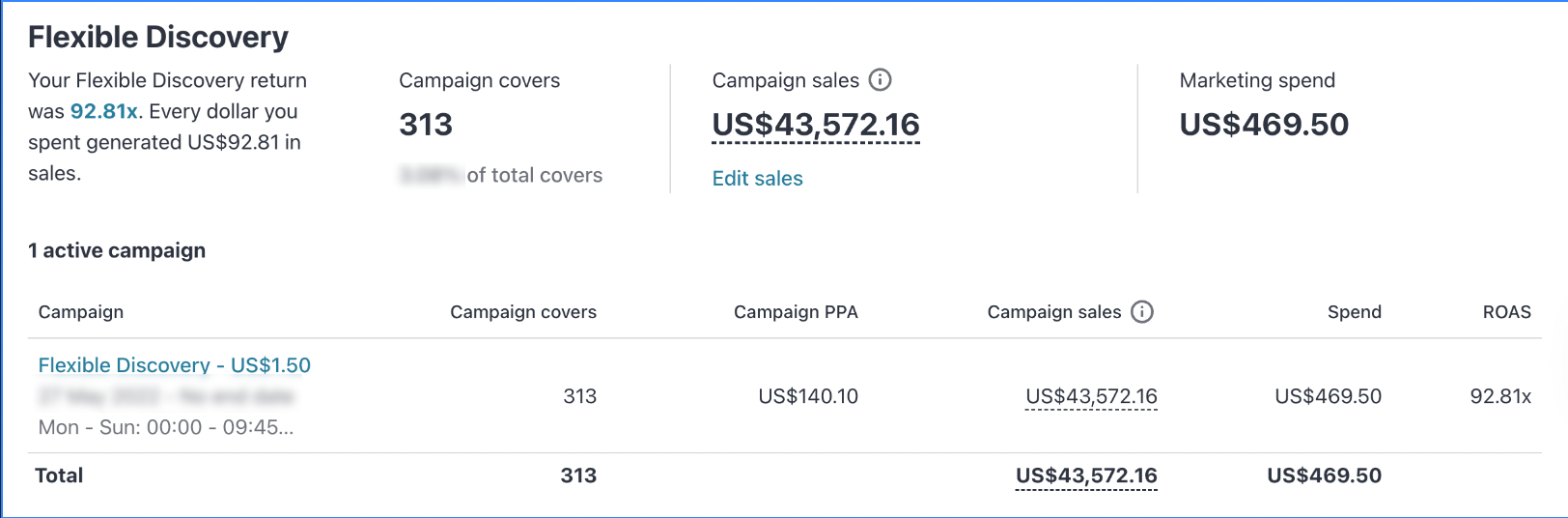Click the Campaign PPA column header

coord(796,312)
